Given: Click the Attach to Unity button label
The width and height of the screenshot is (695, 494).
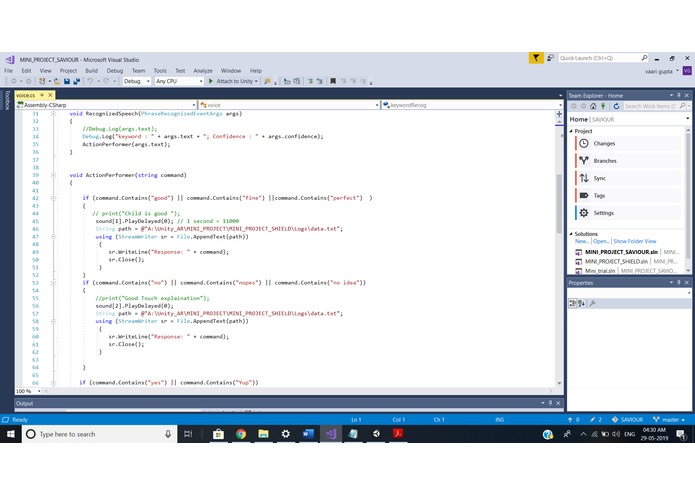Looking at the screenshot, I should point(234,81).
